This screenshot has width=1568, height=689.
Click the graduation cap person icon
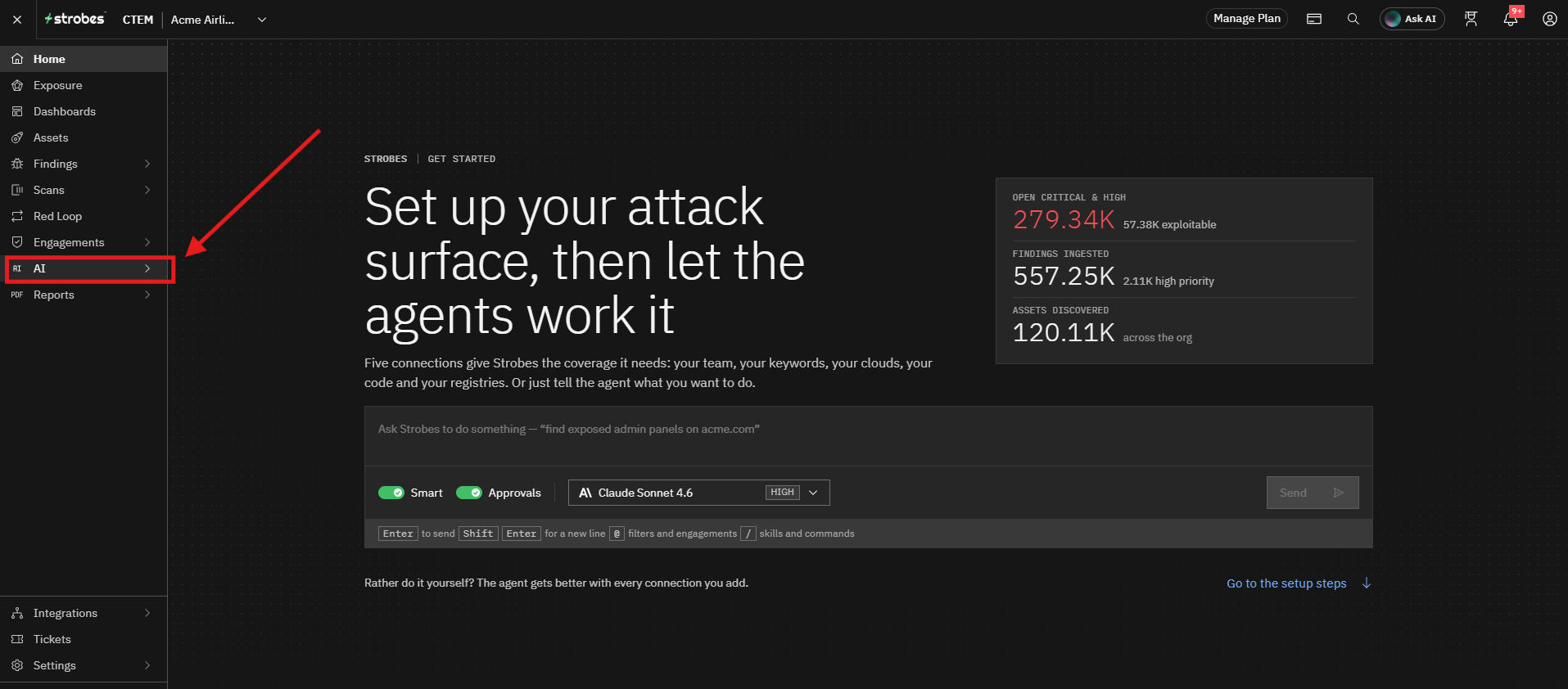pyautogui.click(x=1471, y=19)
